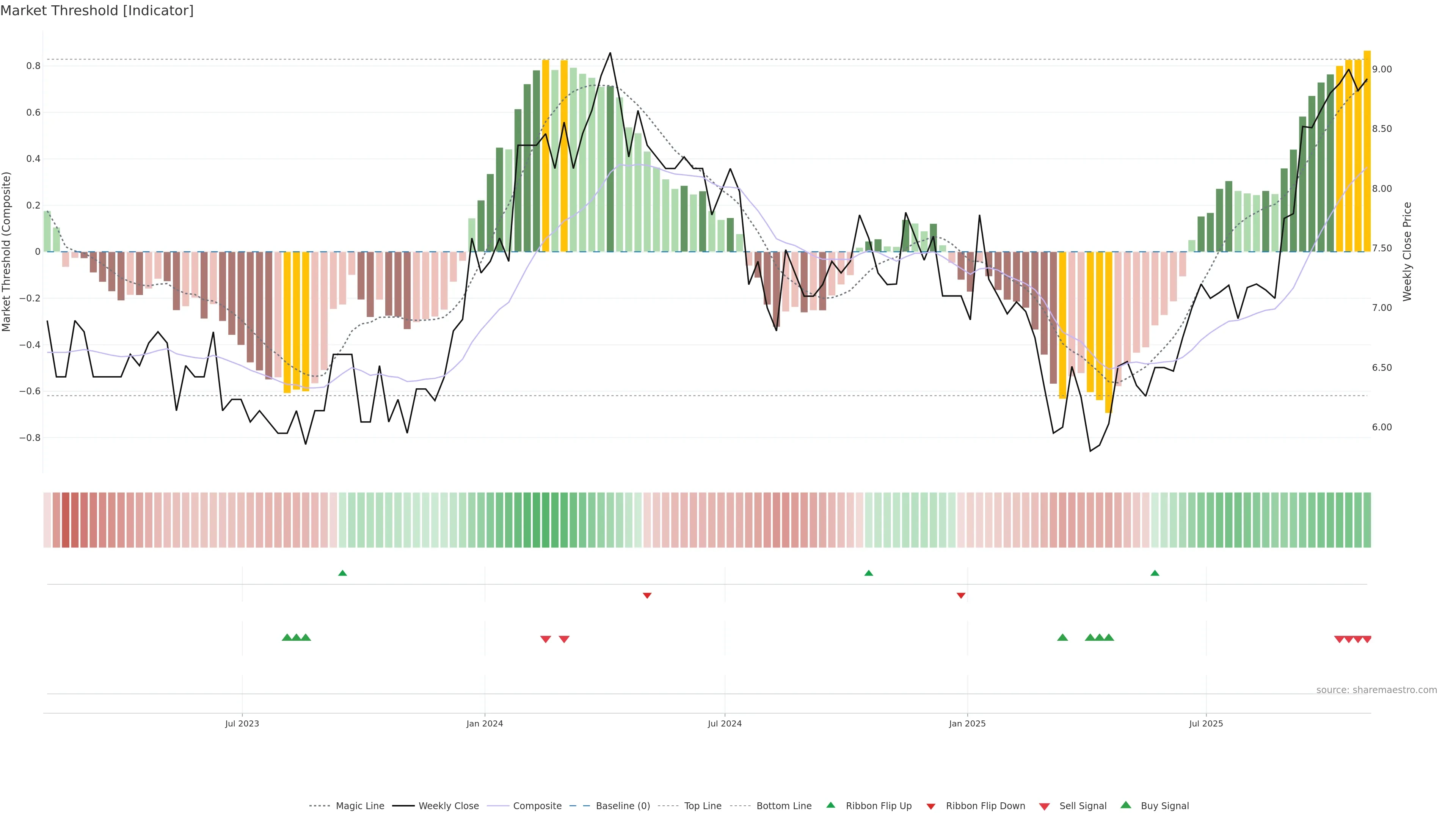Click Ribbon Flip Up marker before Jul 2025
The height and width of the screenshot is (819, 1456).
tap(1155, 573)
